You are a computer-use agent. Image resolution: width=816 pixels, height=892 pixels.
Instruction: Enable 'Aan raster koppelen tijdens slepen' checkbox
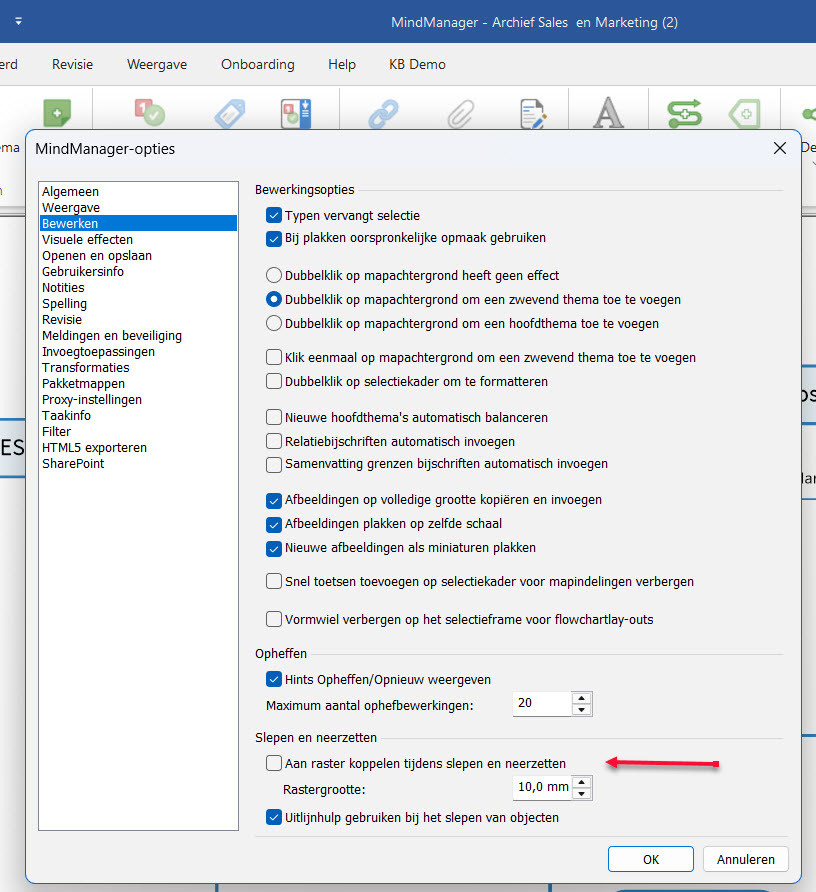point(274,763)
